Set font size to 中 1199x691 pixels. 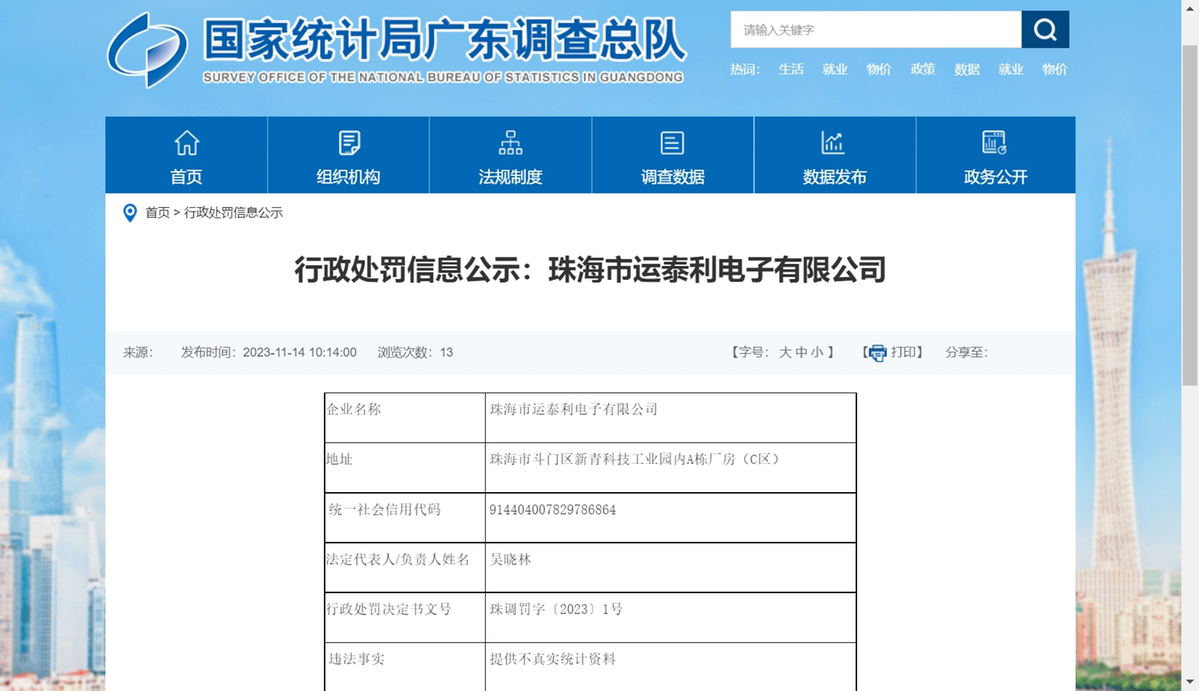coord(801,352)
